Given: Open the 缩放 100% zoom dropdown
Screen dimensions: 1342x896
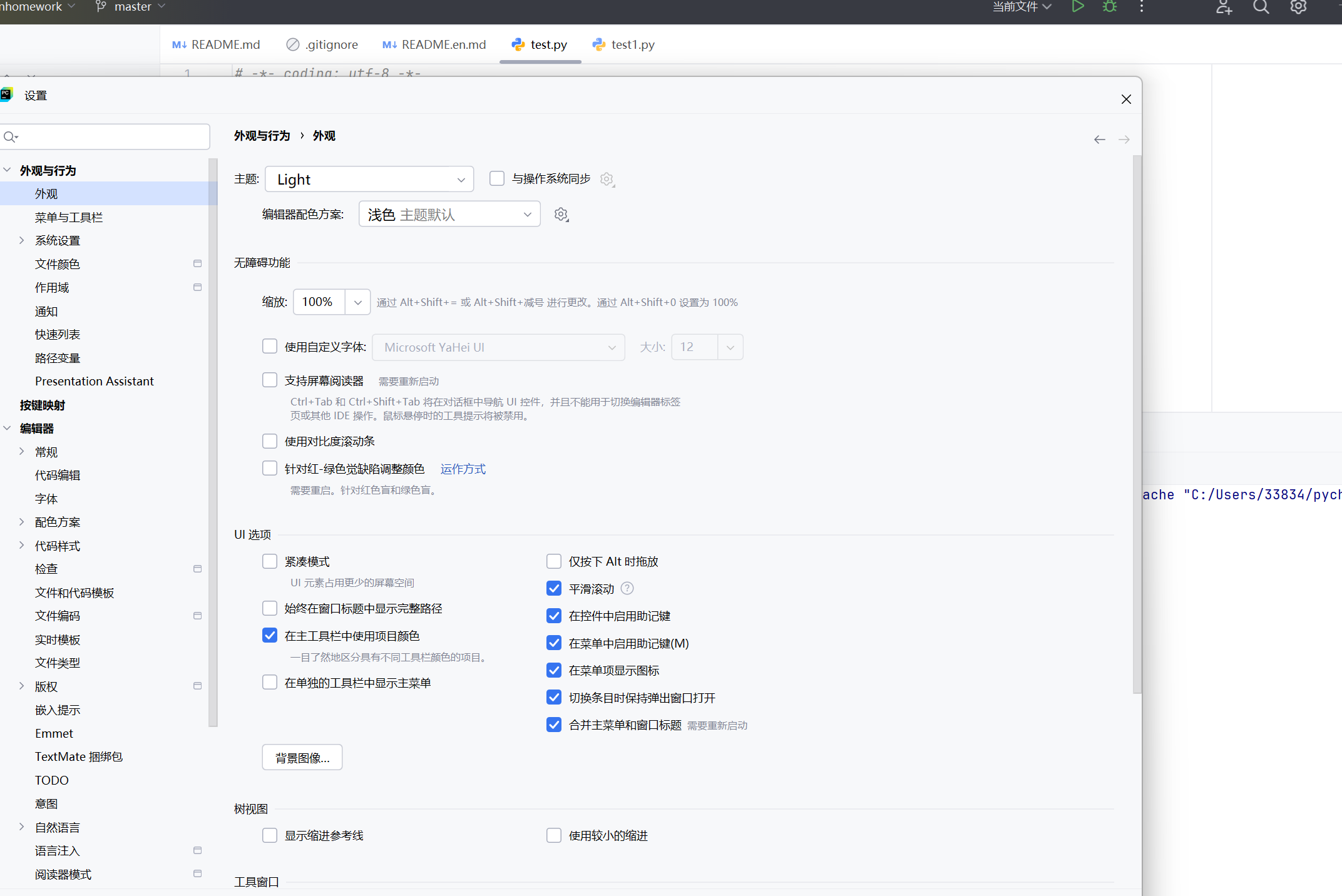Looking at the screenshot, I should (x=357, y=302).
